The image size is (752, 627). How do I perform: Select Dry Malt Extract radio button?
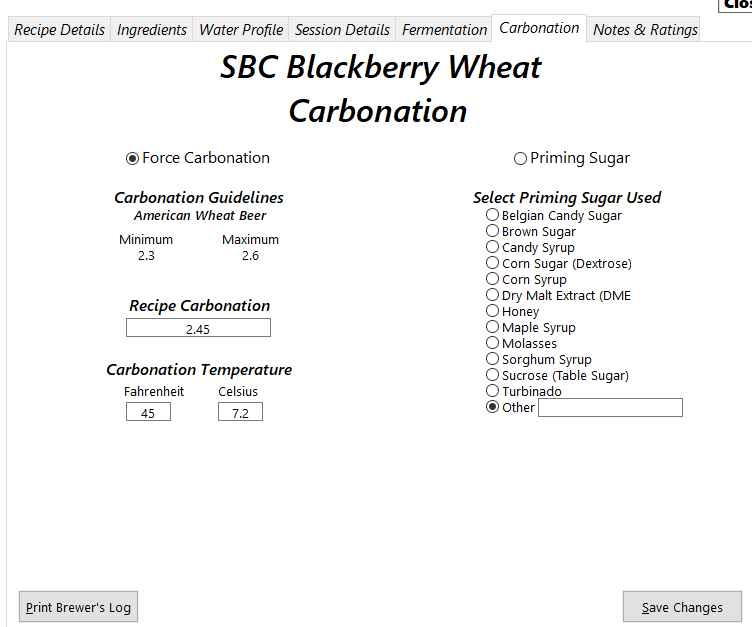click(492, 295)
